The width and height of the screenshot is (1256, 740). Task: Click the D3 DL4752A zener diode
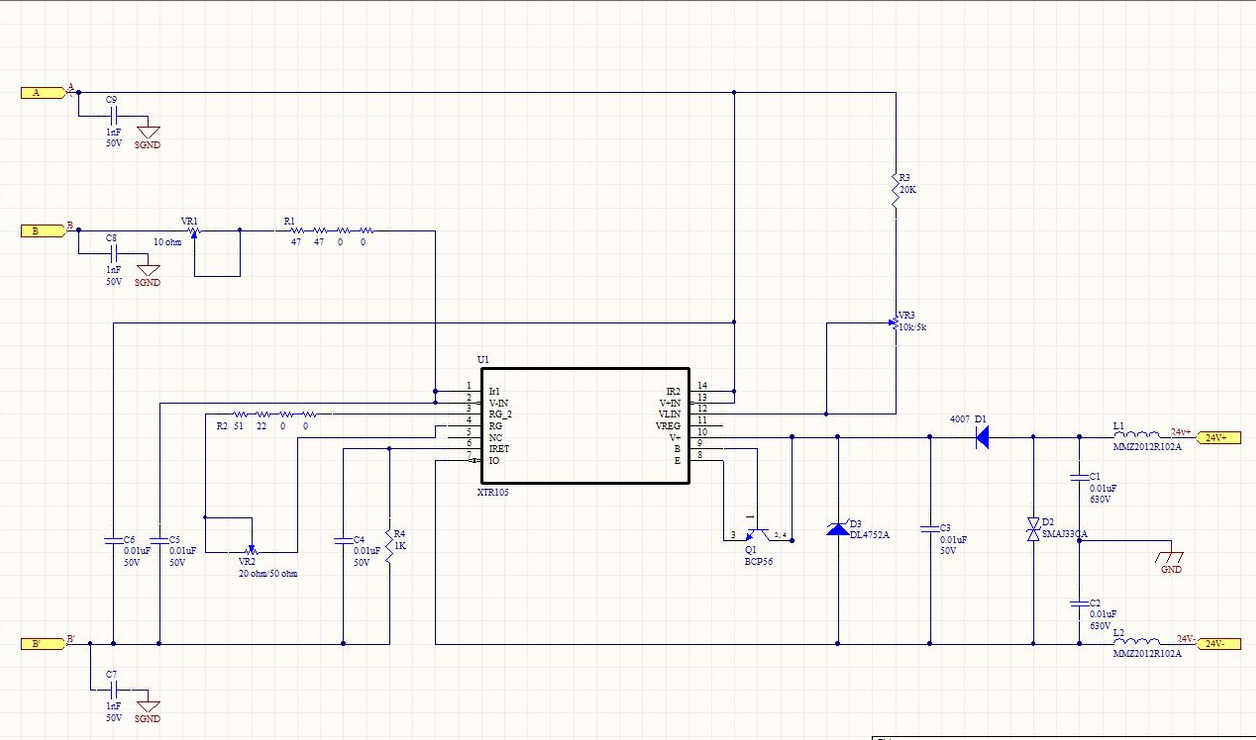pos(837,528)
